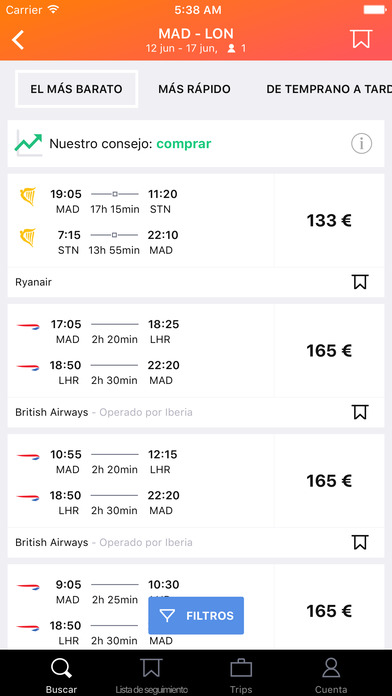392x696 pixels.
Task: Tap the back arrow in the header
Action: coord(18,40)
